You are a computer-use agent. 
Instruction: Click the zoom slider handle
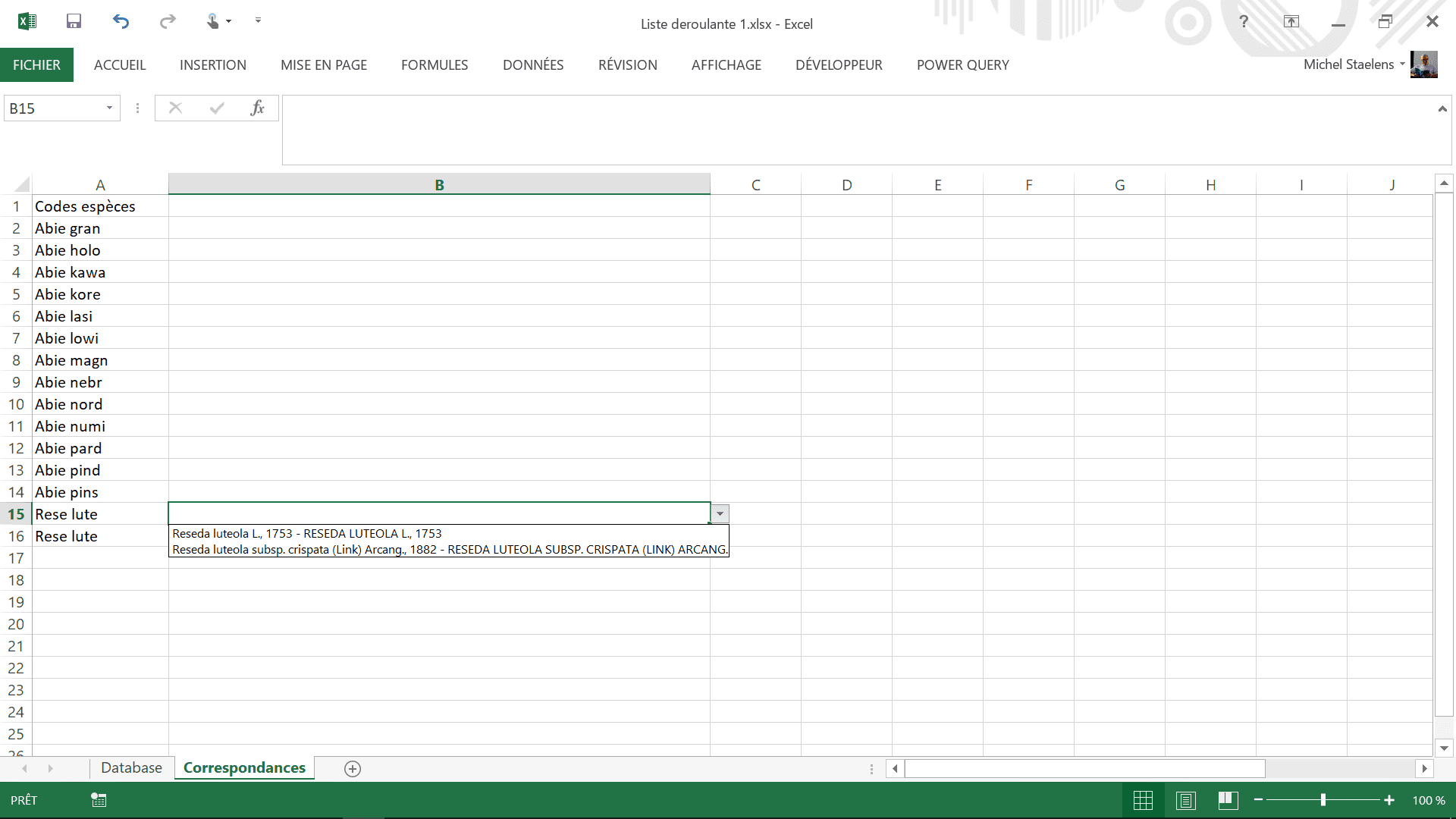coord(1323,800)
